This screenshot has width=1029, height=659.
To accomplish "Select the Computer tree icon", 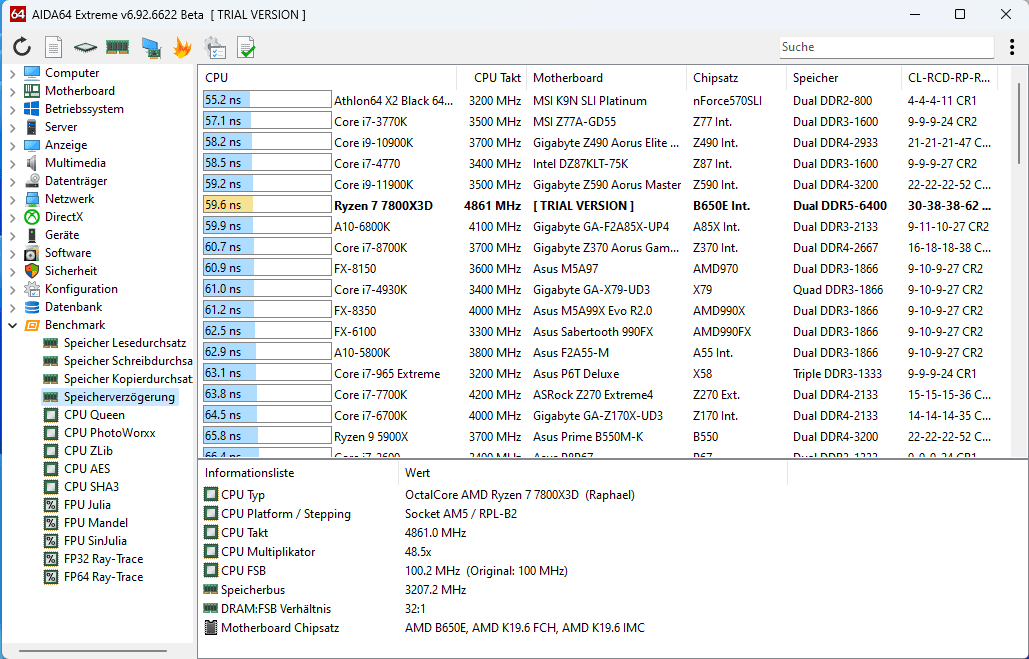I will pyautogui.click(x=32, y=73).
